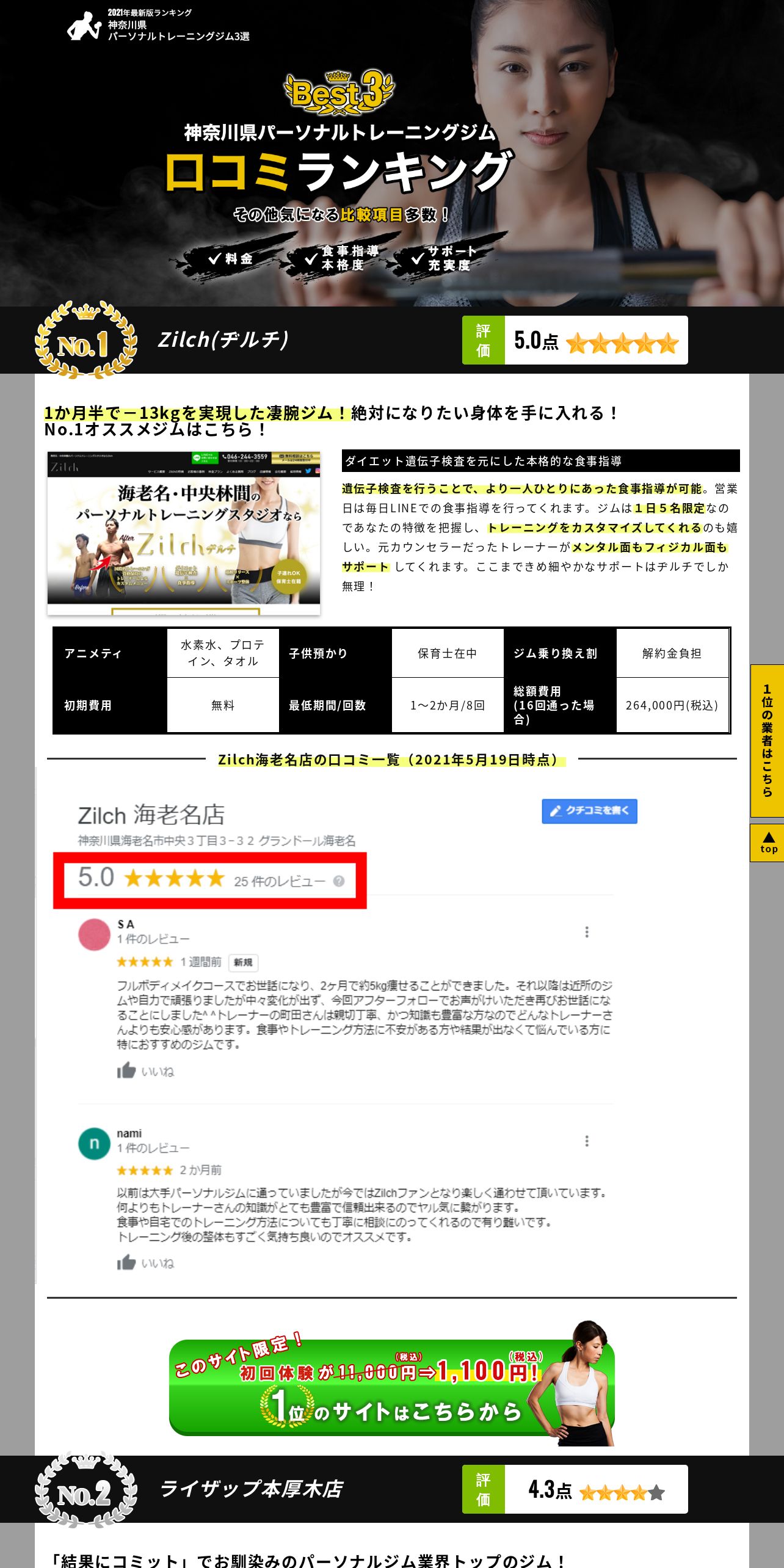The width and height of the screenshot is (784, 1568).
Task: Click the ライザップ本厚木店 gym name heading
Action: click(x=251, y=1489)
